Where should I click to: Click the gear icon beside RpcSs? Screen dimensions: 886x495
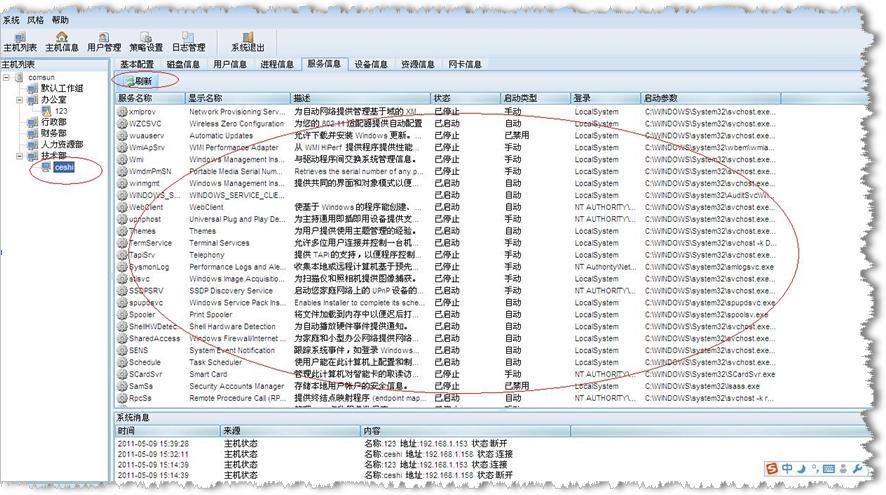[x=122, y=398]
